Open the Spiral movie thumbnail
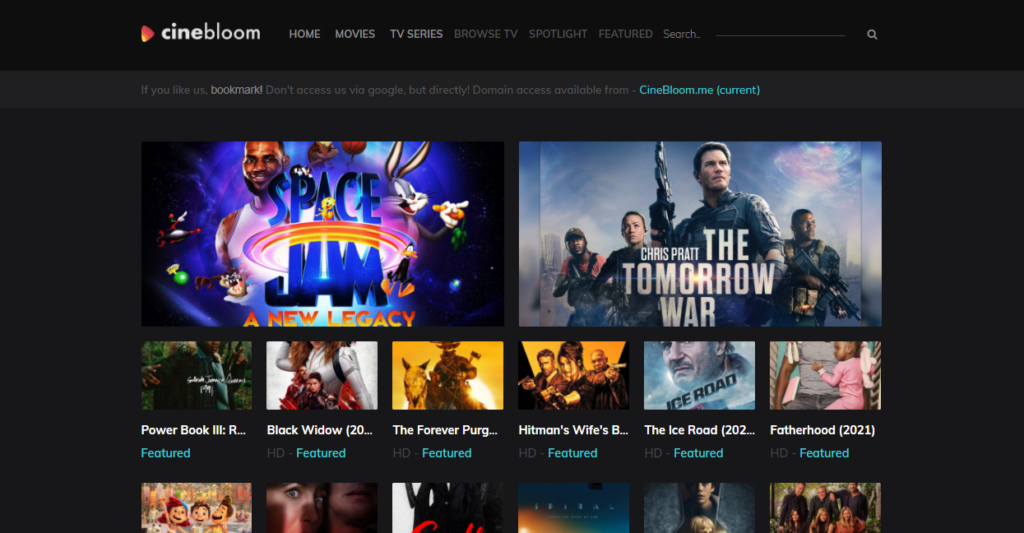1024x533 pixels. 573,508
